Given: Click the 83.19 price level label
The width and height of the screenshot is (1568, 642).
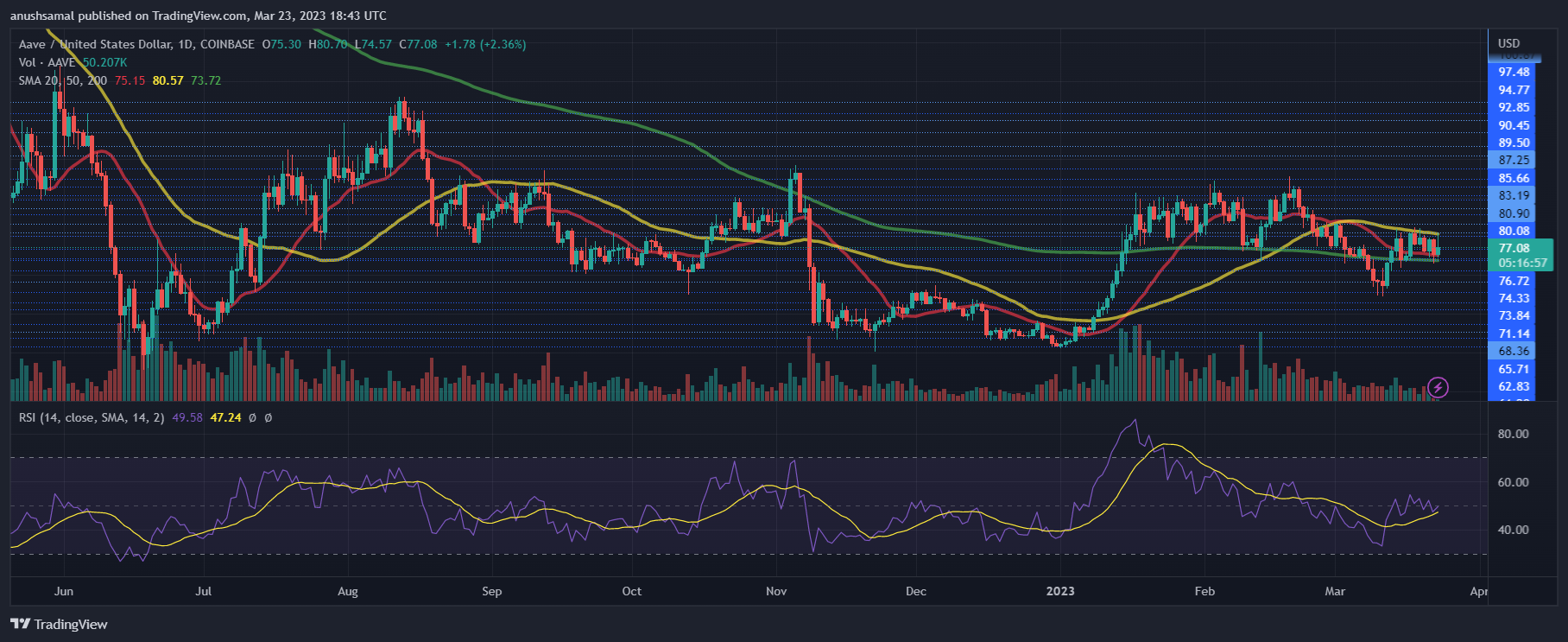Looking at the screenshot, I should (x=1514, y=195).
